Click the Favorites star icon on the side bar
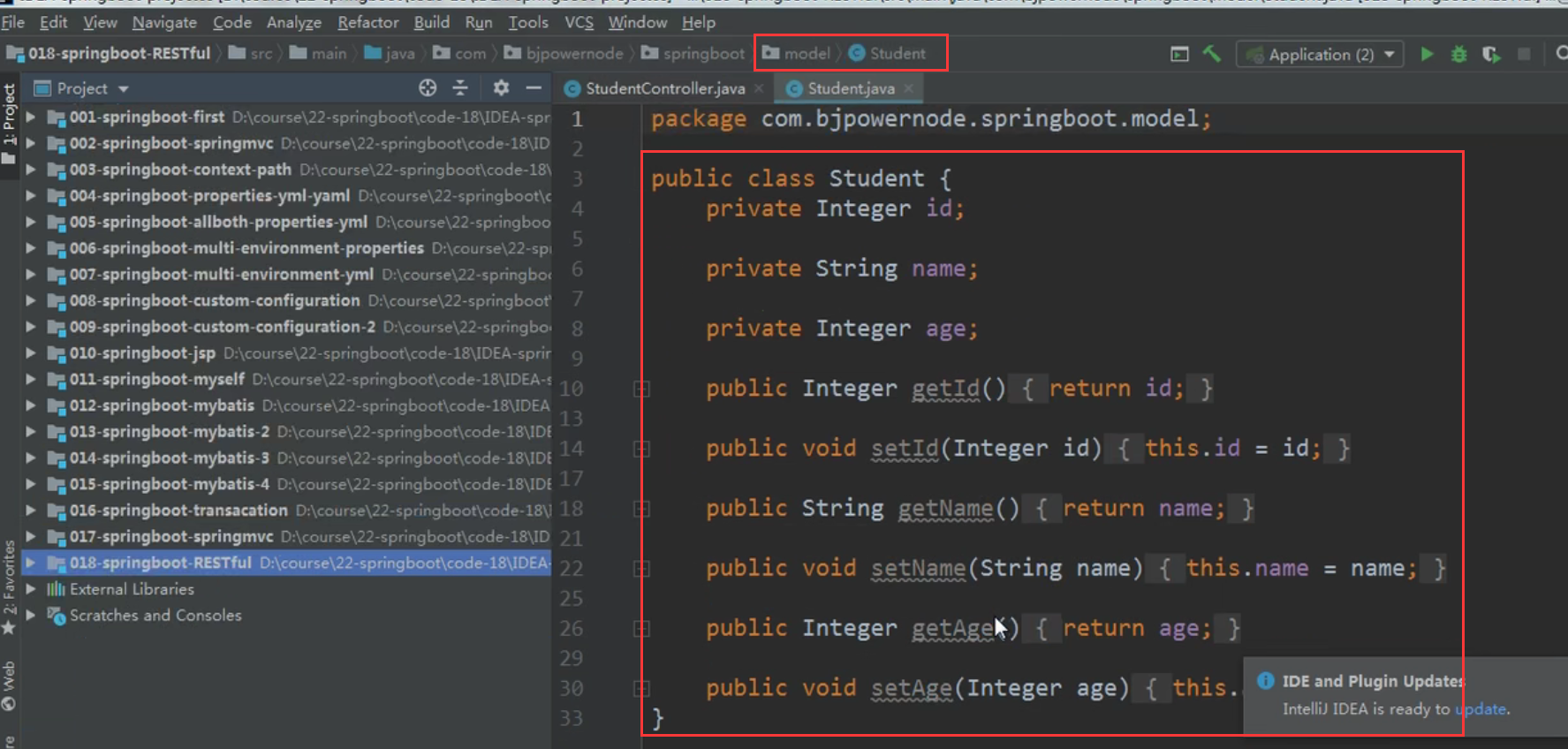 [9, 628]
